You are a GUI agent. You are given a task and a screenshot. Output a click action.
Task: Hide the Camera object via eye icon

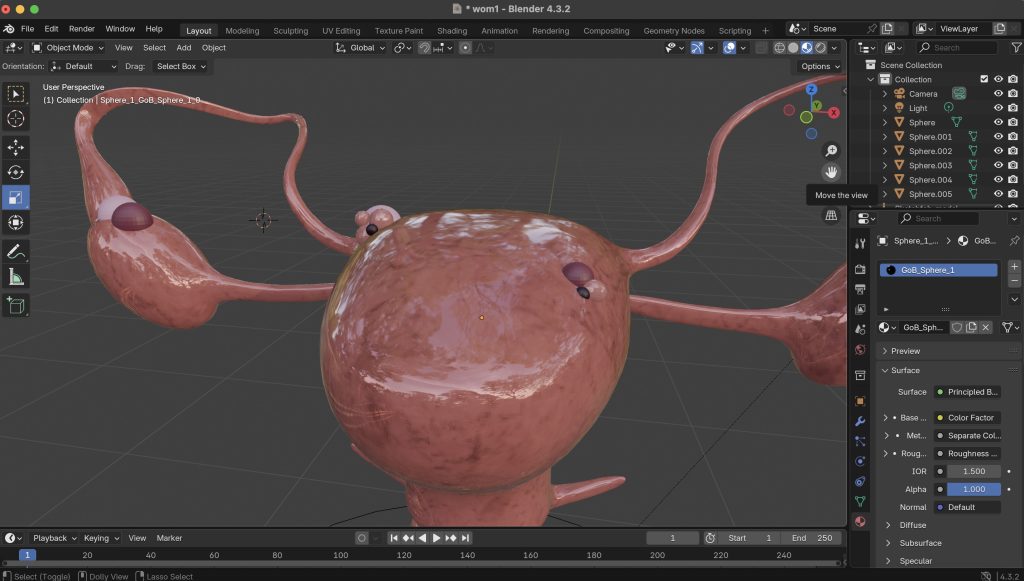click(x=998, y=94)
